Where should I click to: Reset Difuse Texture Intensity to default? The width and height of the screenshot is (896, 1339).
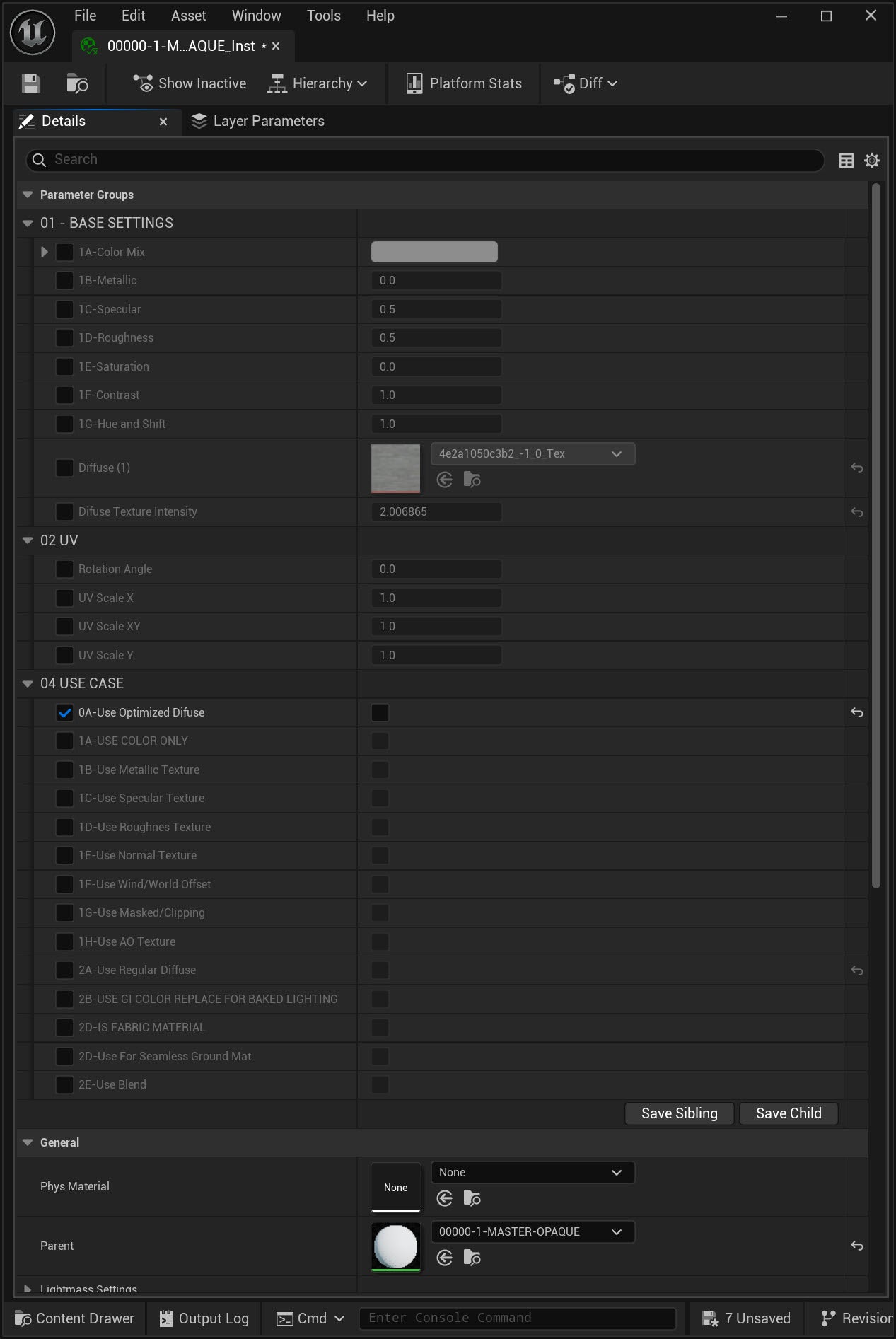[x=857, y=512]
